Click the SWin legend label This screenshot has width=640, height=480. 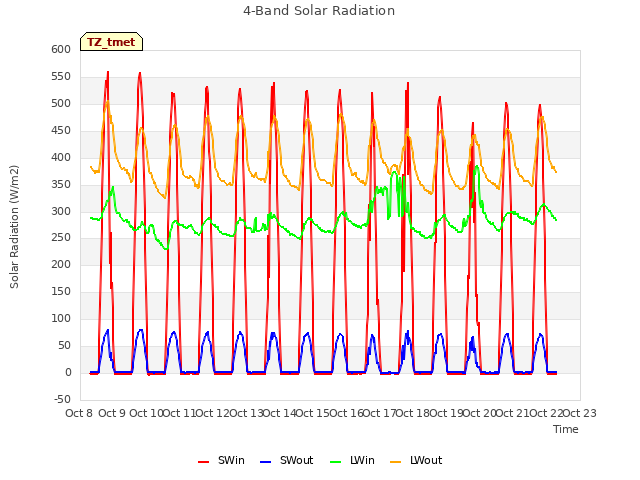point(231,460)
